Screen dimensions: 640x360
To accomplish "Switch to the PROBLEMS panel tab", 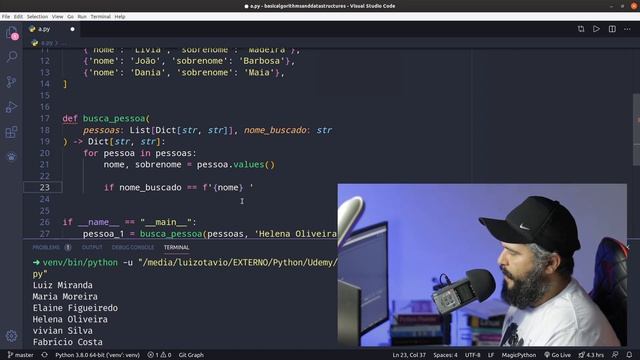I will (x=46, y=247).
